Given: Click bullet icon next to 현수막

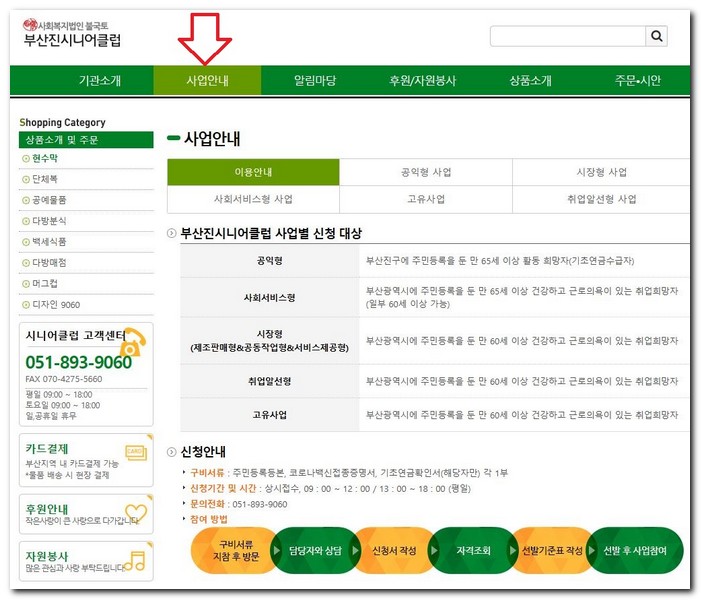Looking at the screenshot, I should point(26,158).
